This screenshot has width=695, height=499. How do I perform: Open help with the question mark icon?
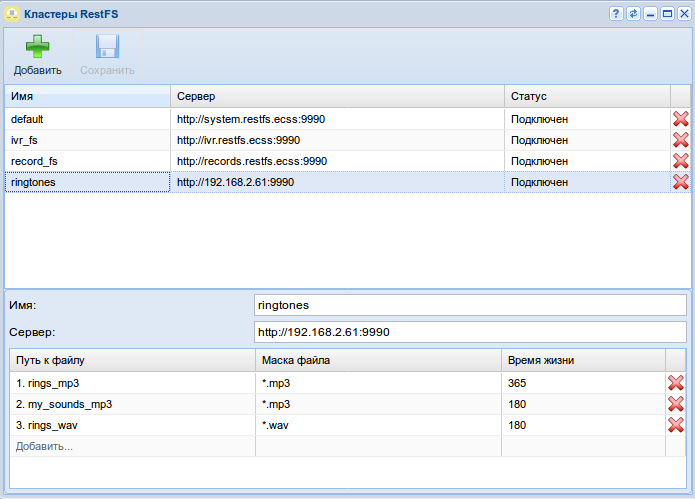click(616, 14)
